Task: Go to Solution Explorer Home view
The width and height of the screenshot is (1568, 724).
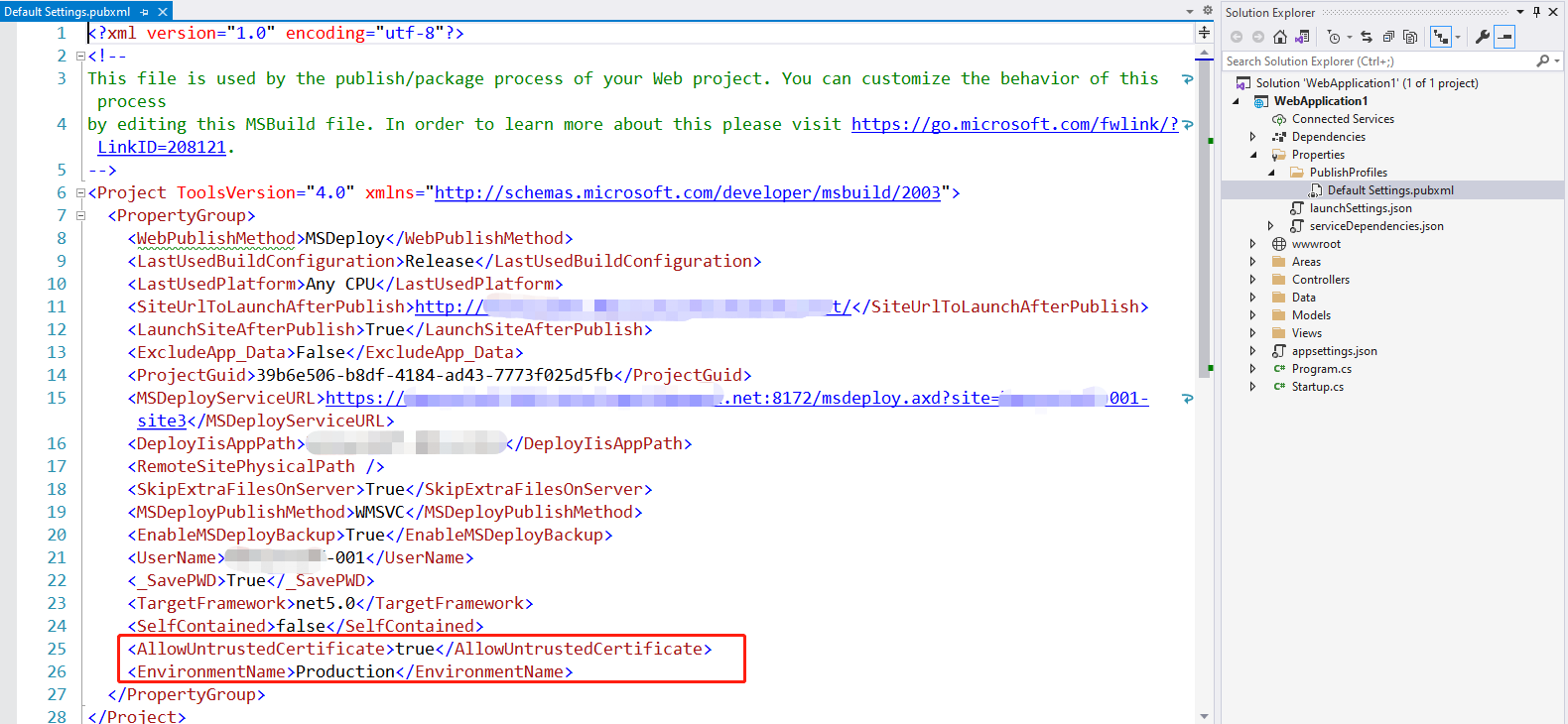Action: tap(1280, 37)
